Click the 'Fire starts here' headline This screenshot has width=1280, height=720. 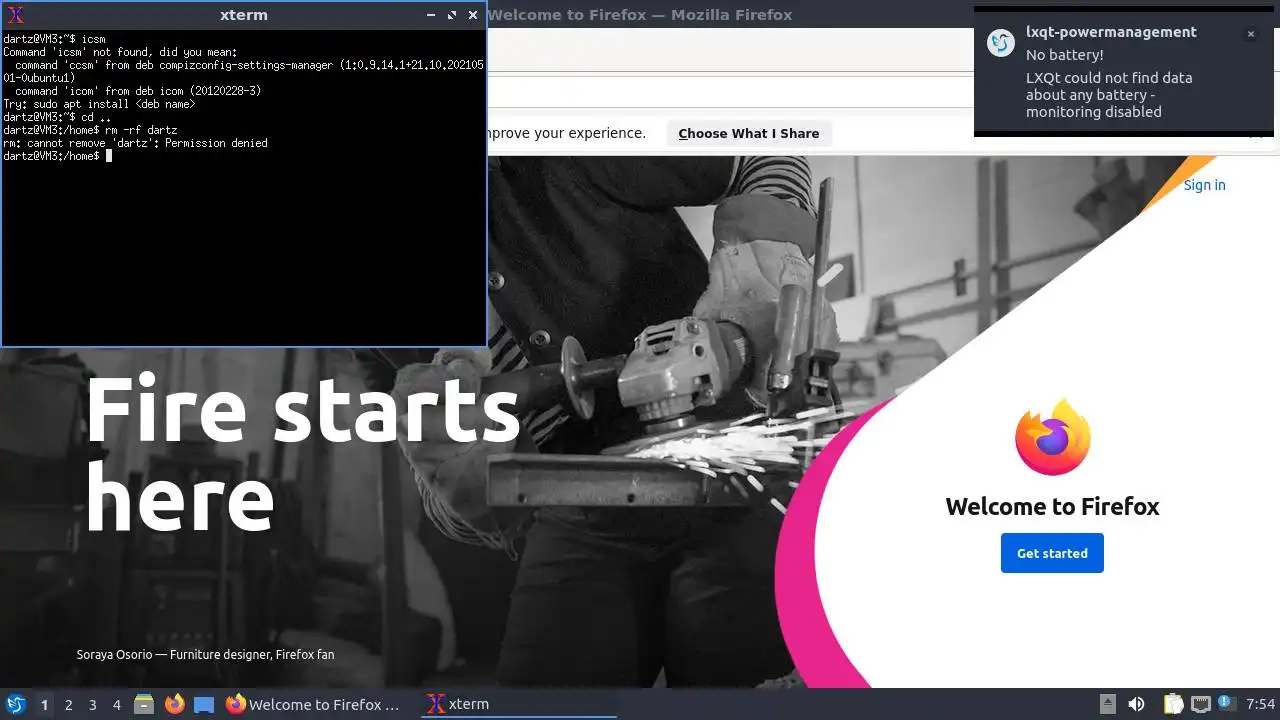[302, 453]
